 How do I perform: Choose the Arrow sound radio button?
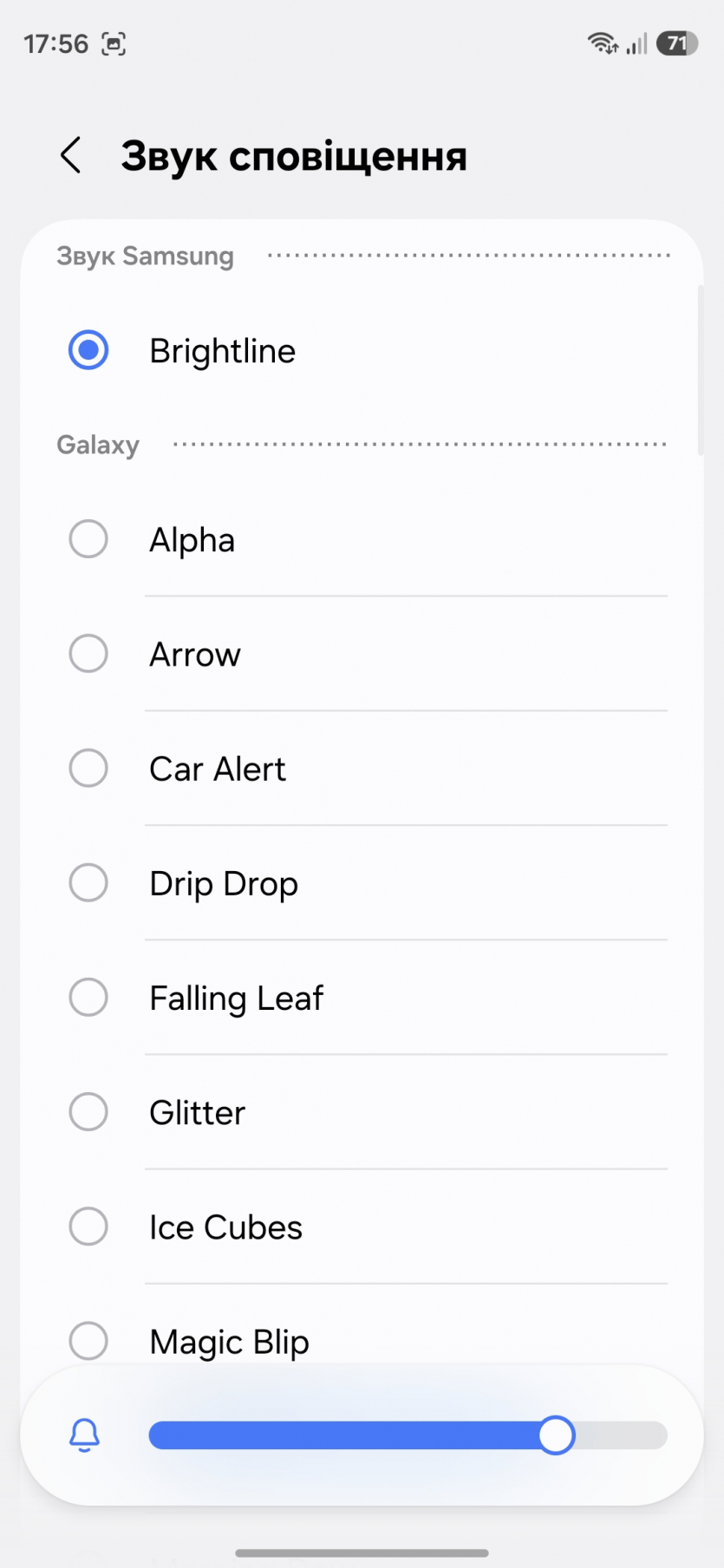[x=88, y=654]
